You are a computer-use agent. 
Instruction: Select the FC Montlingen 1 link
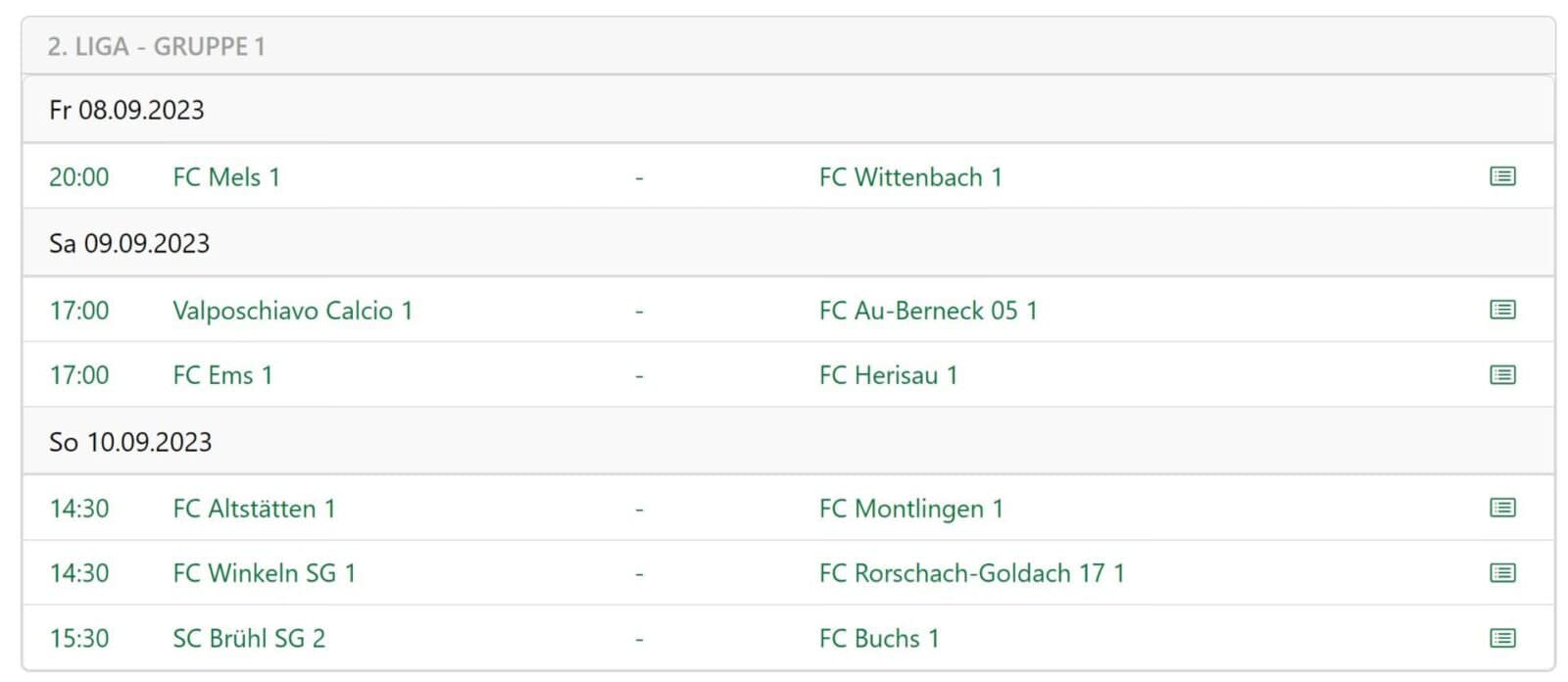pos(910,509)
